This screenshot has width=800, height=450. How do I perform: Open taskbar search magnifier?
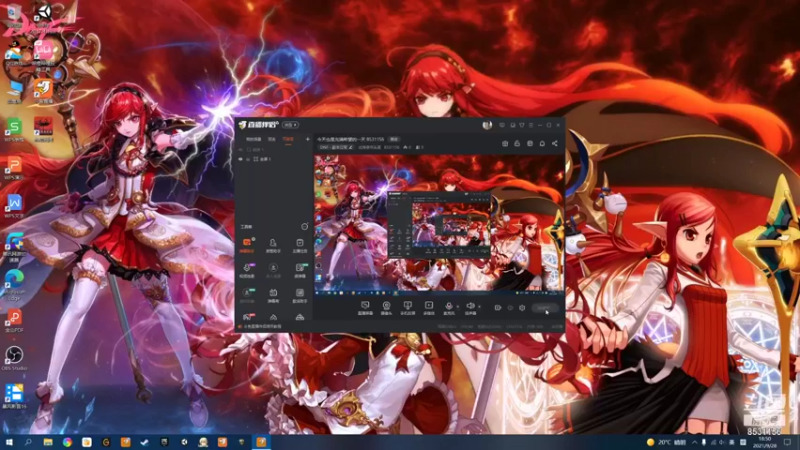pyautogui.click(x=28, y=442)
